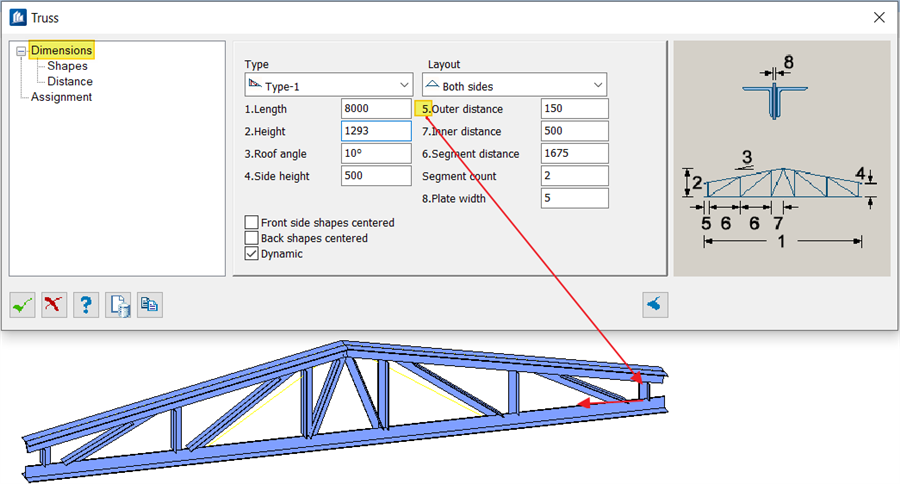Image resolution: width=900 pixels, height=484 pixels.
Task: Open help via the question mark button
Action: point(86,305)
